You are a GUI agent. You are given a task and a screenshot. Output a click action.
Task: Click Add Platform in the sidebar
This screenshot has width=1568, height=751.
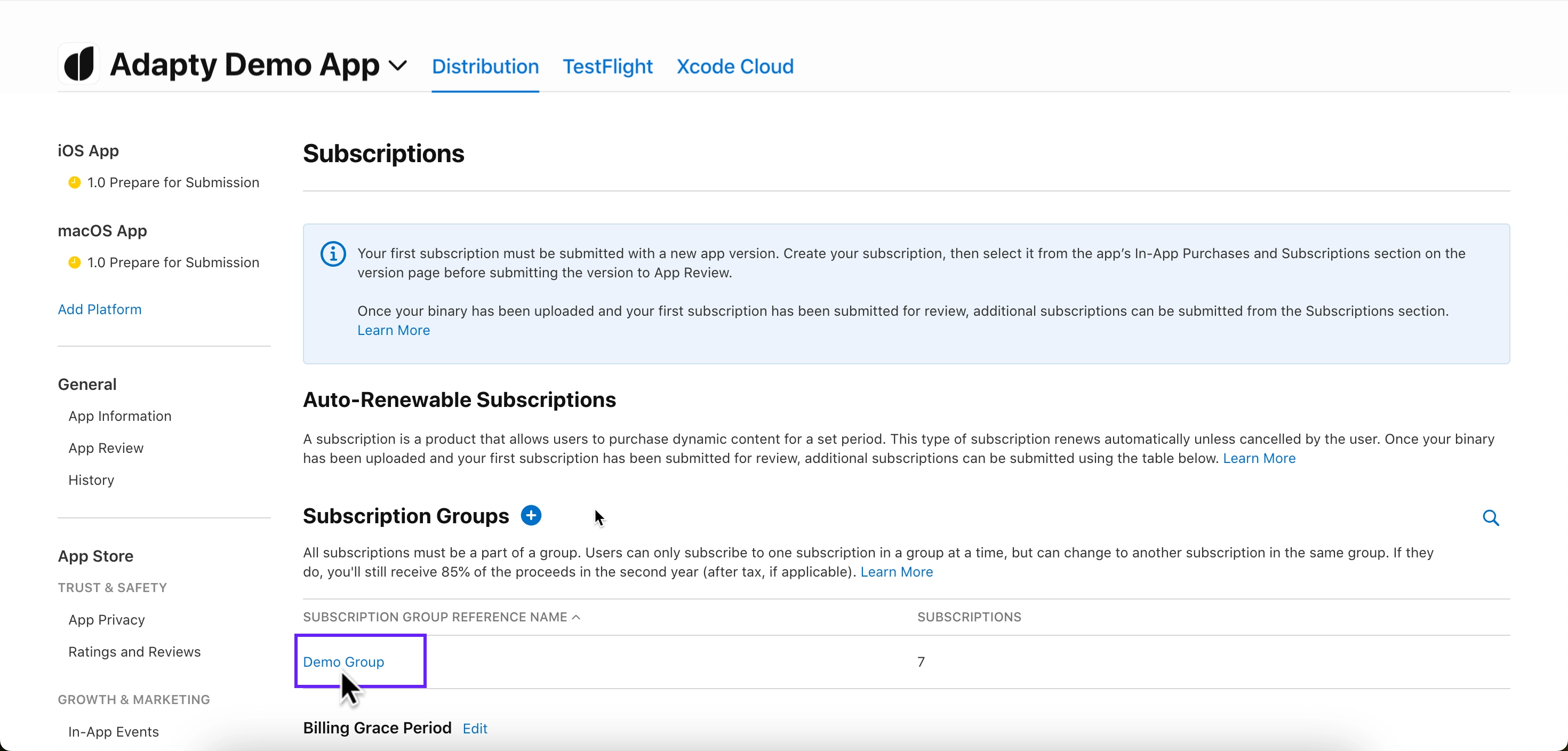click(x=99, y=309)
